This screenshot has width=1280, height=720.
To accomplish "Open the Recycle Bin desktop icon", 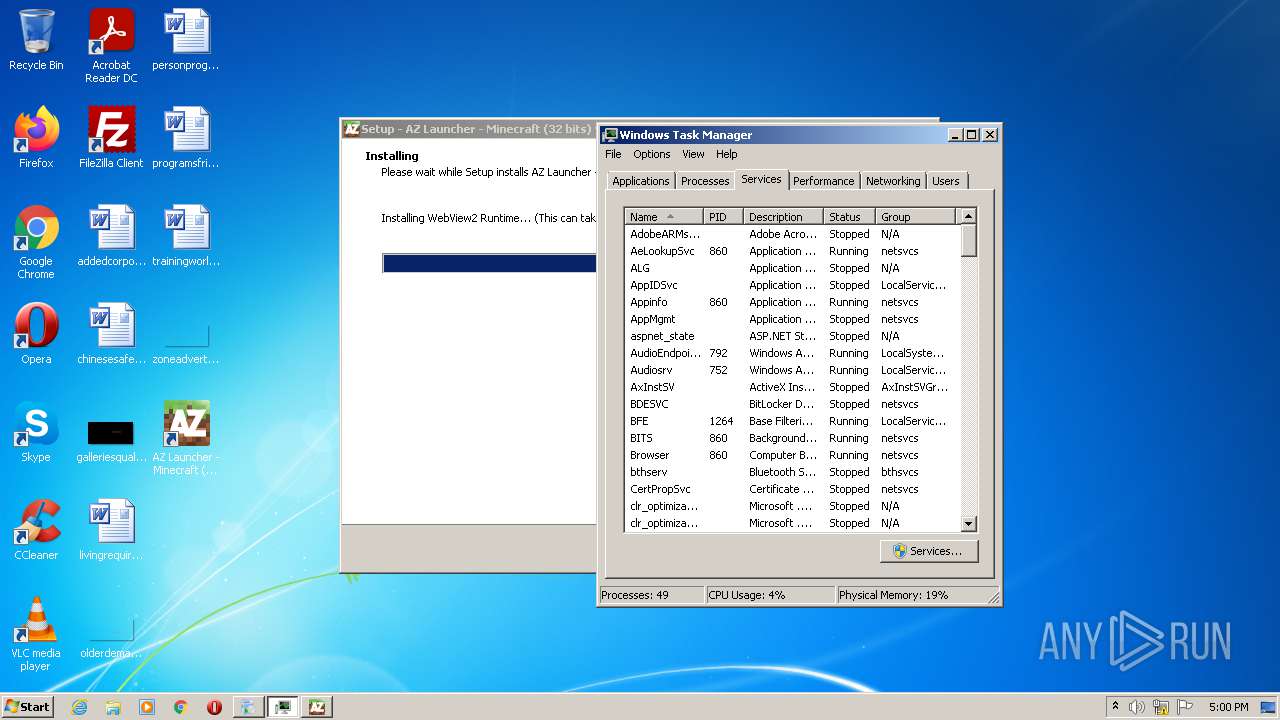I will point(36,40).
